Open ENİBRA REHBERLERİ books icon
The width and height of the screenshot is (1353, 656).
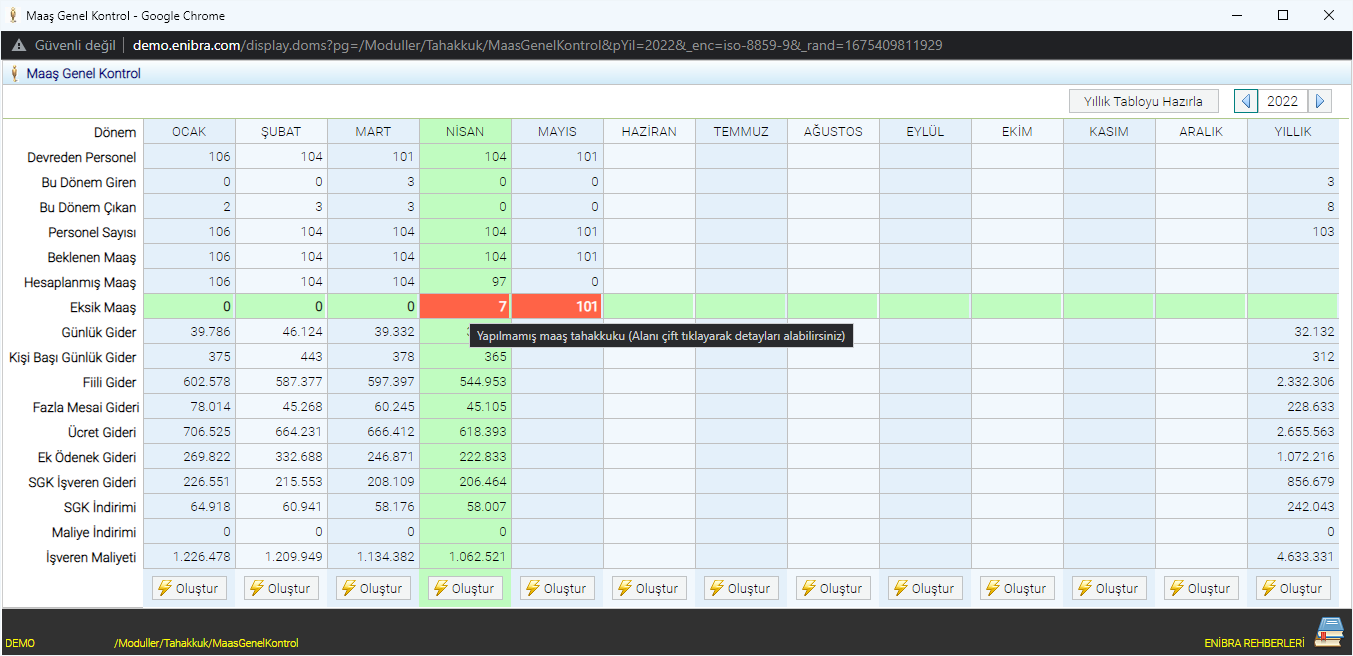(x=1329, y=633)
